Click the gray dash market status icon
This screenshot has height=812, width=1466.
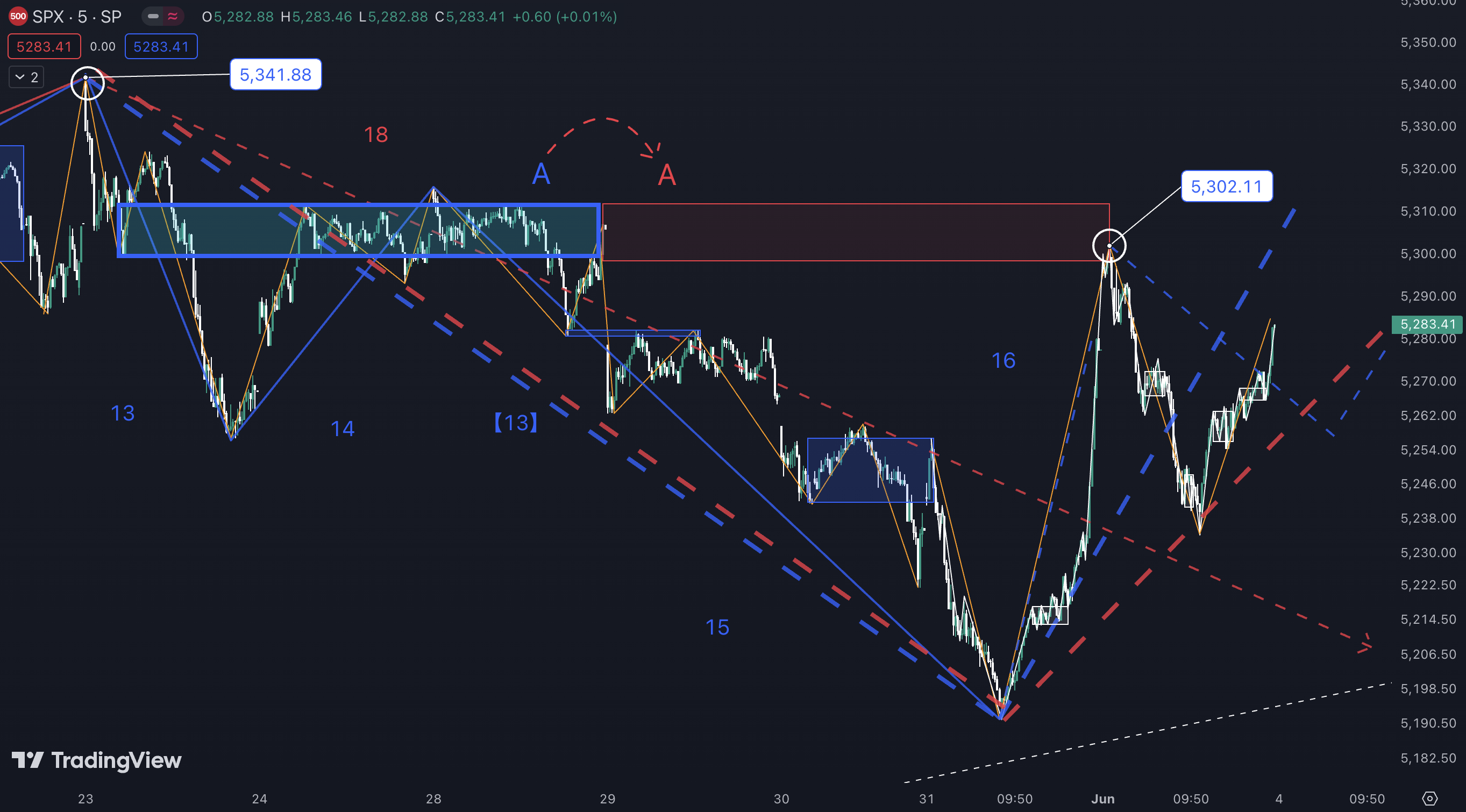153,17
